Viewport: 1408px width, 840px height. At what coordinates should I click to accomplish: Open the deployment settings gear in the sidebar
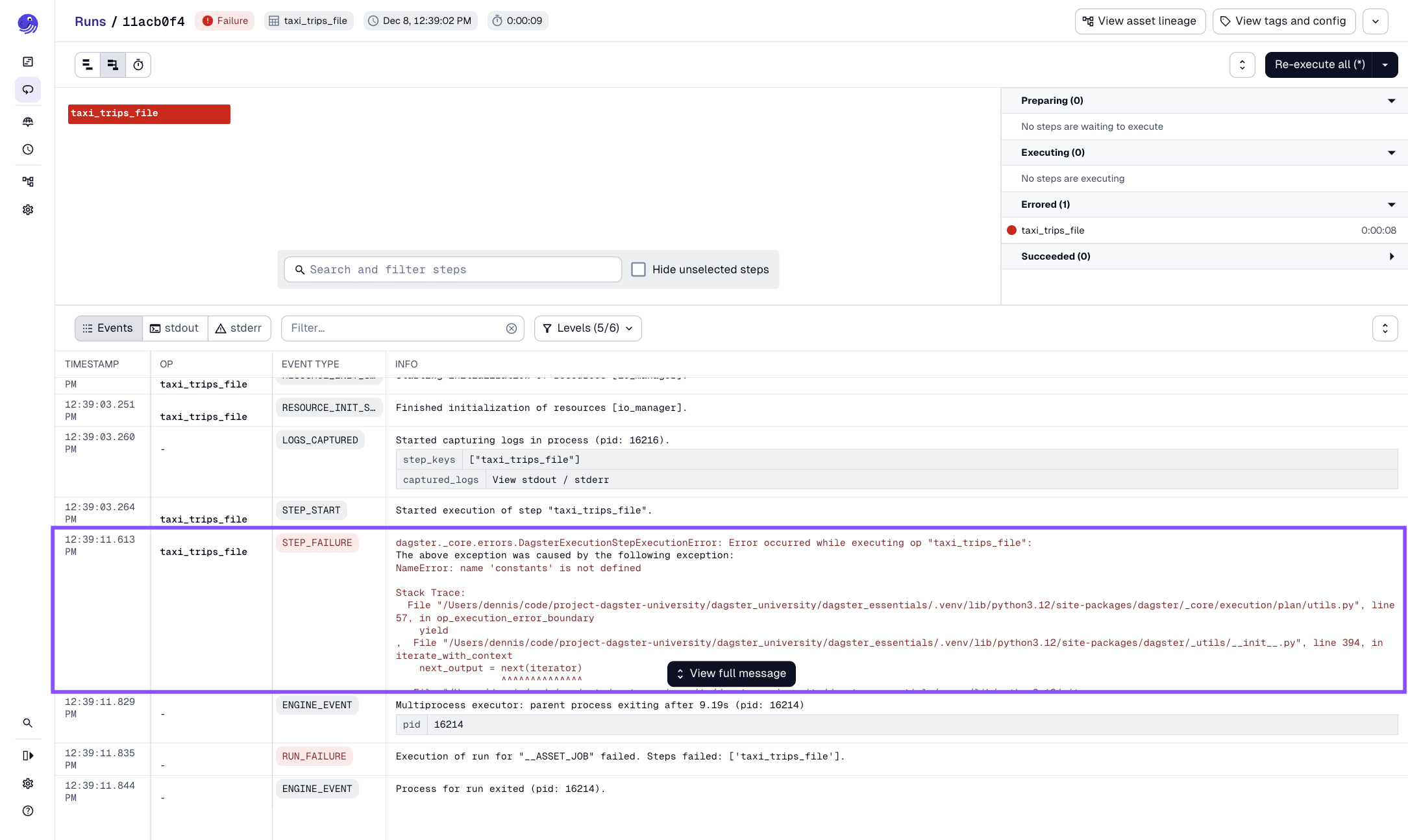pos(28,209)
